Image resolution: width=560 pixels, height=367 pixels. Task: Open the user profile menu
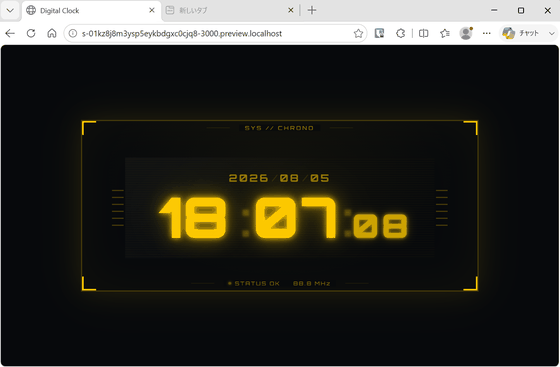[466, 33]
